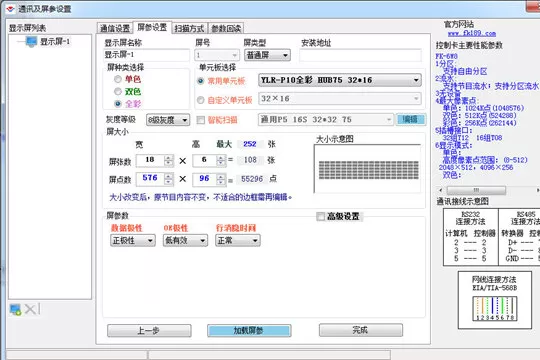The width and height of the screenshot is (540, 360).
Task: Click the 支持自由分区 text line
Action: tap(465, 71)
